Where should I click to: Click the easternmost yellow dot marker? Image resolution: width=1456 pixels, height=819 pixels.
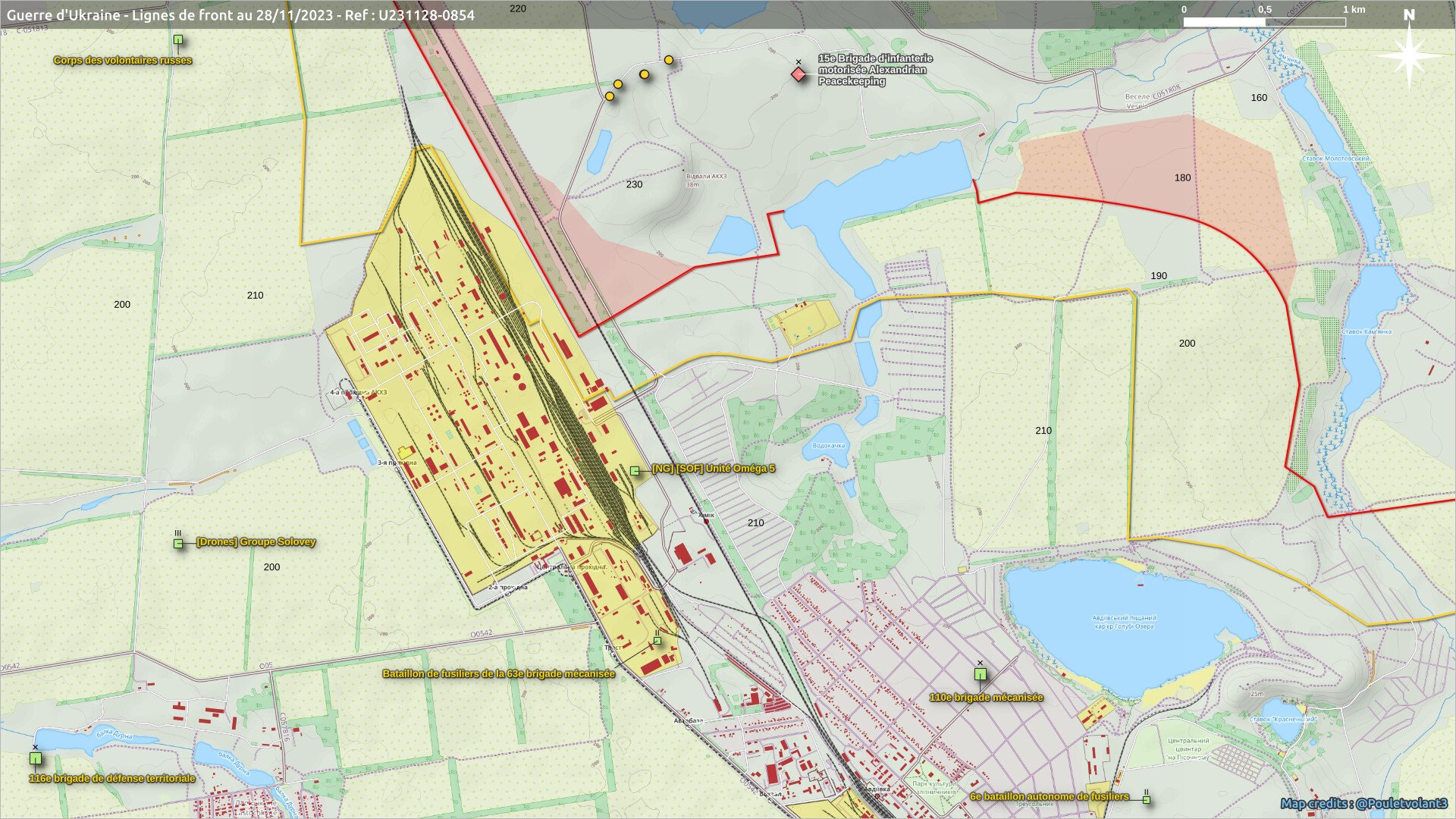(669, 60)
